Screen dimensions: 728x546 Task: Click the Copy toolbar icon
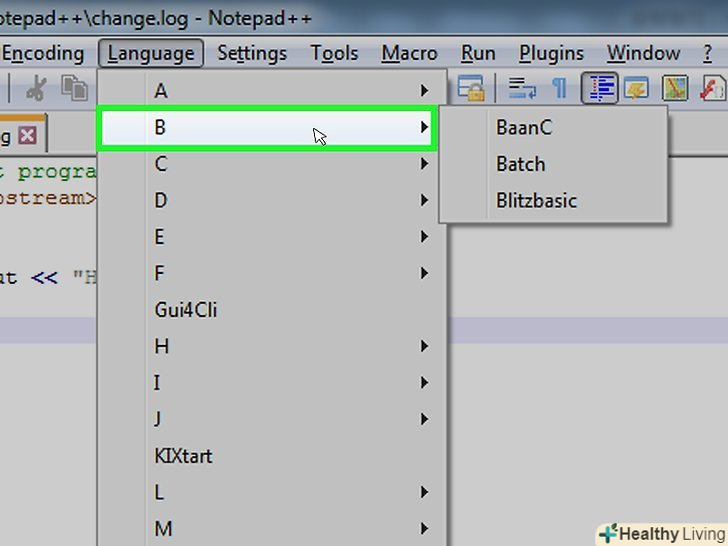click(74, 88)
